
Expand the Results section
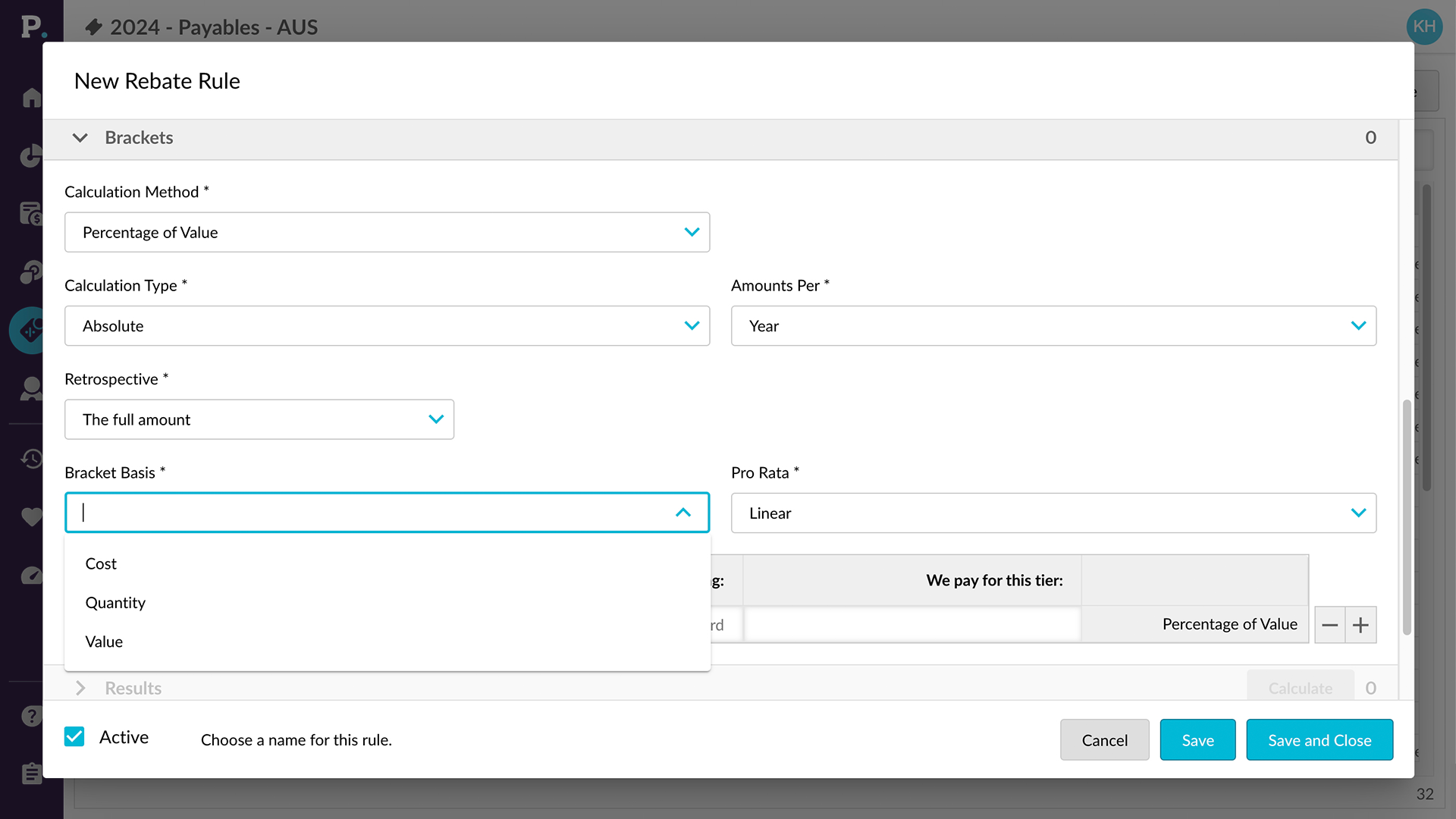point(80,688)
